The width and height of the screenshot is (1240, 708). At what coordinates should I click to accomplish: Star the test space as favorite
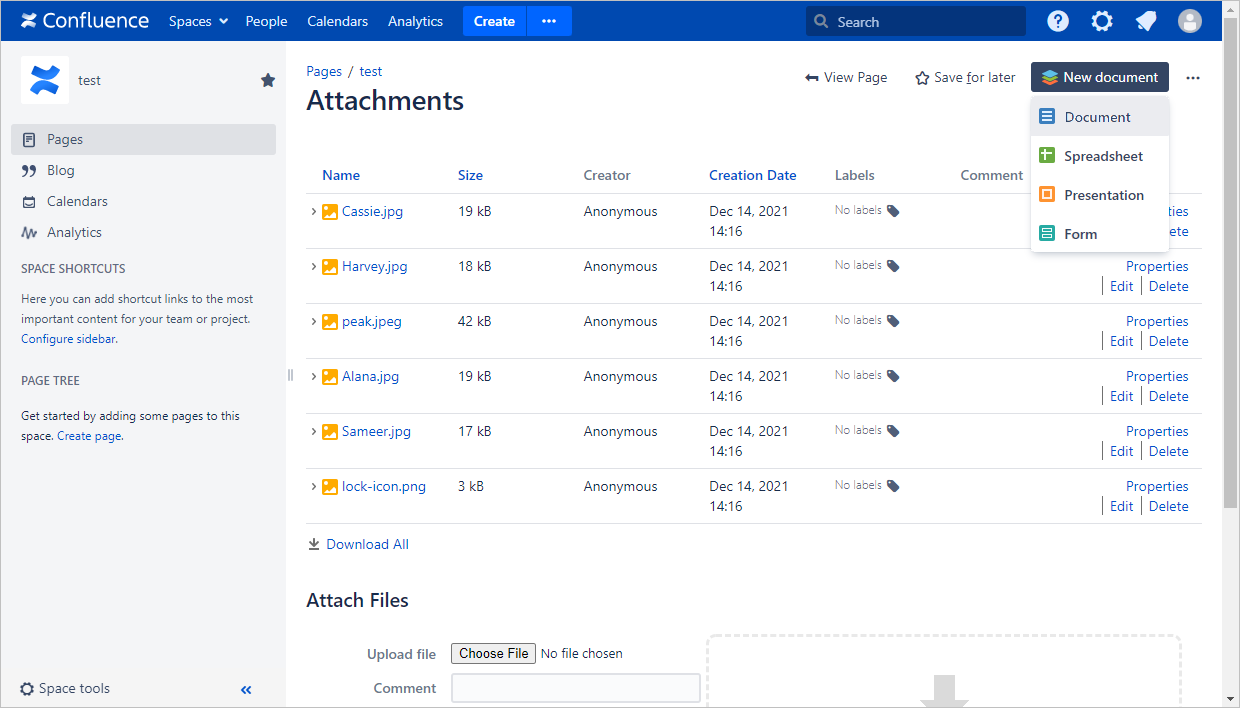coord(267,80)
